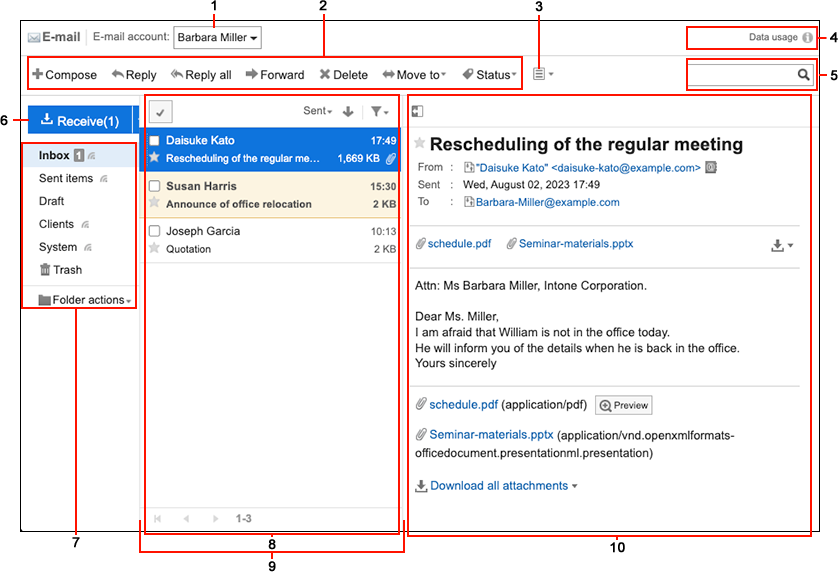Open schedule.pdf link in the header
The image size is (840, 572).
[459, 244]
